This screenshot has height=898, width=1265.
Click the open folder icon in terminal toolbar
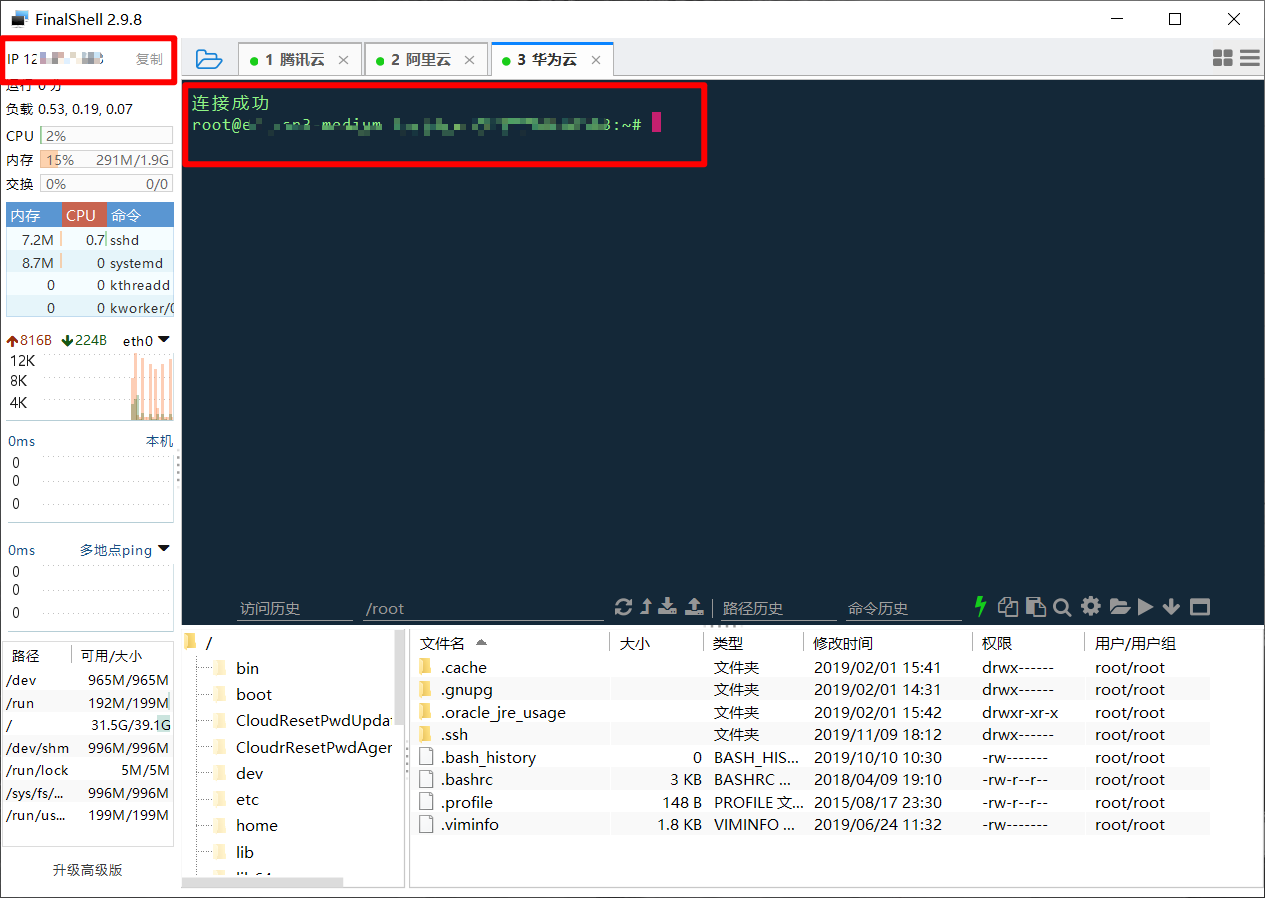click(x=1119, y=607)
